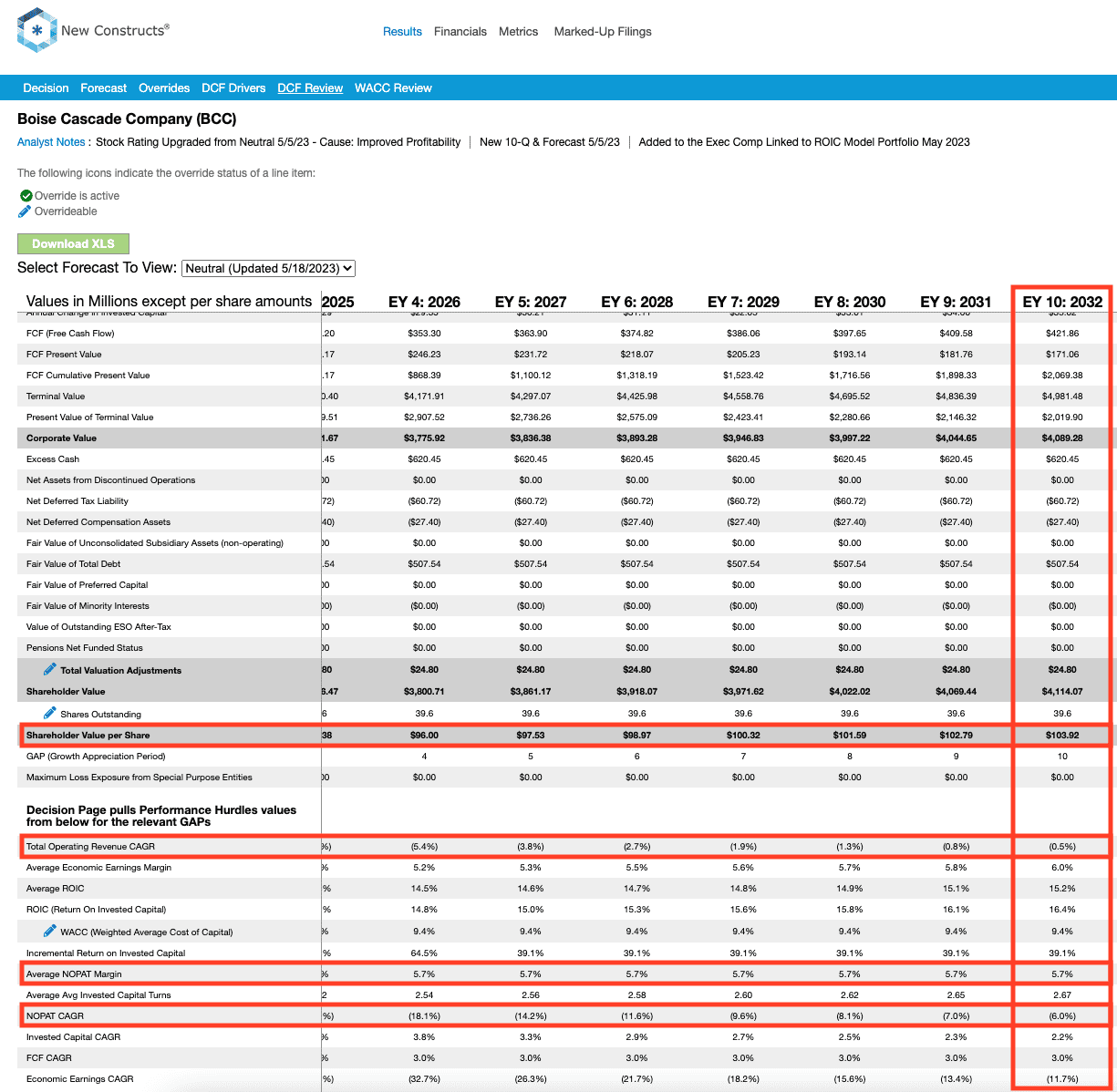Screen dimensions: 1117x1092
Task: Click the '$4,089.28' Corporate Value cell
Action: 1062,438
